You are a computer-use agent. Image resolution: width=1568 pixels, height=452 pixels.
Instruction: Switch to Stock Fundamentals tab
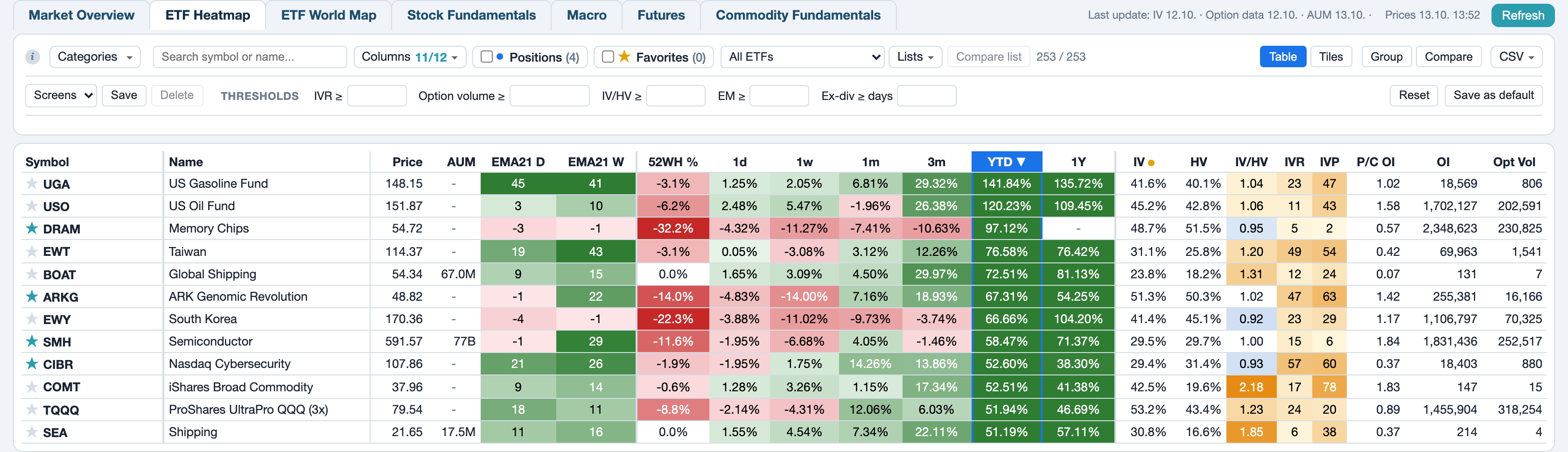coord(471,15)
